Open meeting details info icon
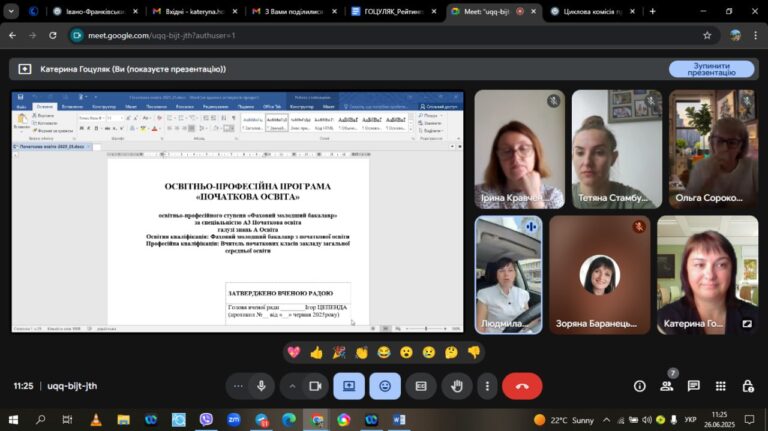The height and width of the screenshot is (431, 768). click(640, 386)
